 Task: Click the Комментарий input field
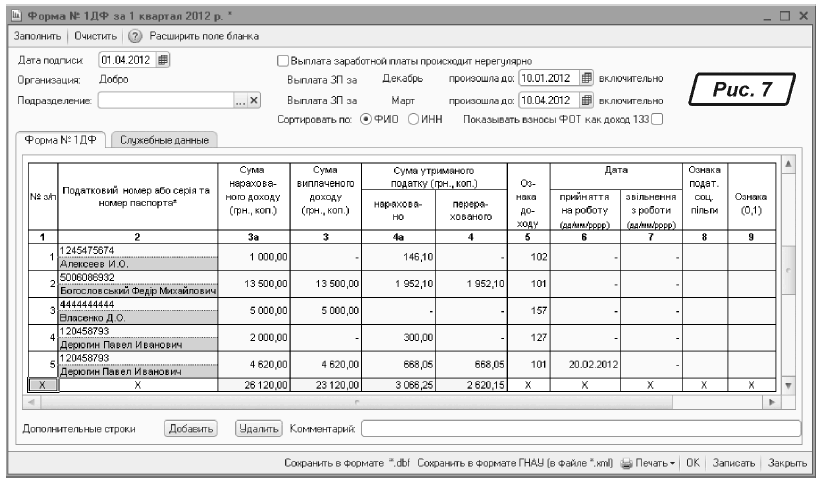coord(580,429)
